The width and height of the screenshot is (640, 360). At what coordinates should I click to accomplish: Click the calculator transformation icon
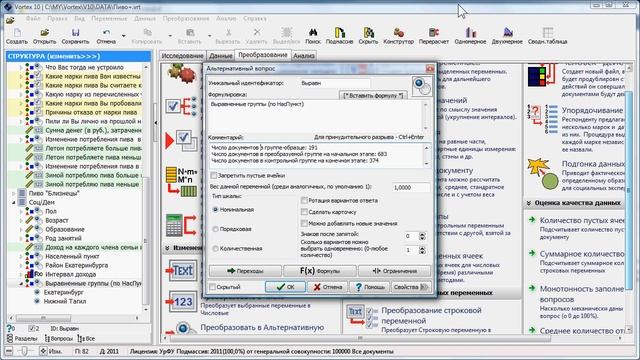pyautogui.click(x=182, y=224)
